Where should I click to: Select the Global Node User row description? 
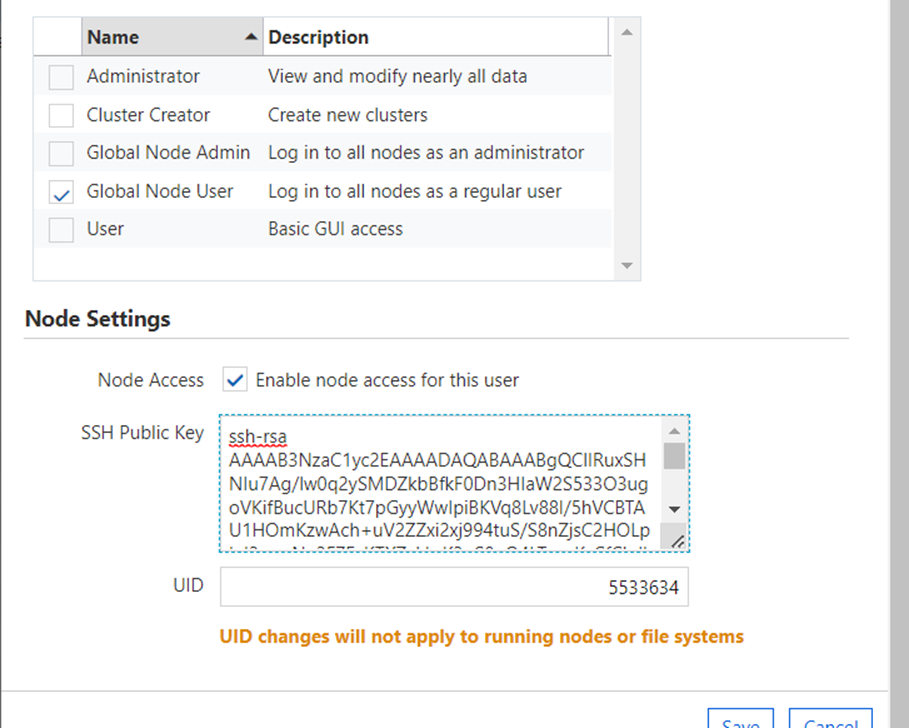click(414, 191)
